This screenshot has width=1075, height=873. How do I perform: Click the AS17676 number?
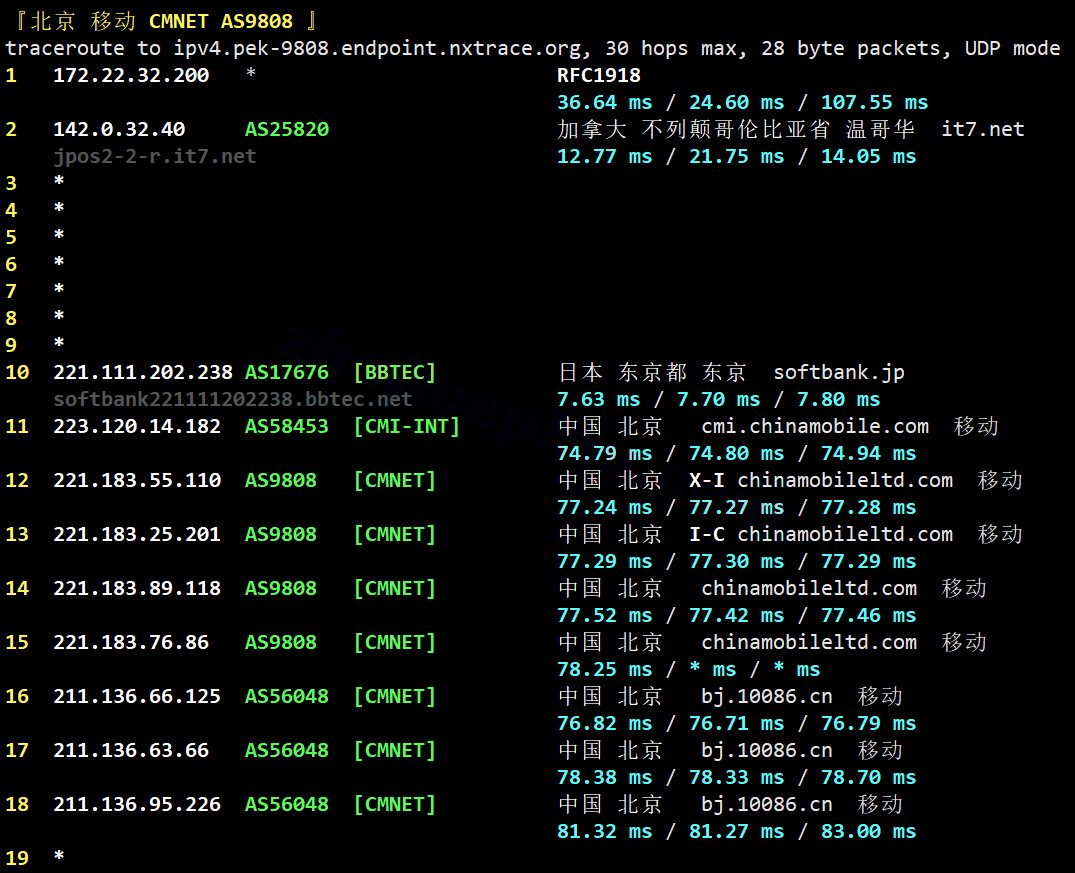click(x=287, y=372)
